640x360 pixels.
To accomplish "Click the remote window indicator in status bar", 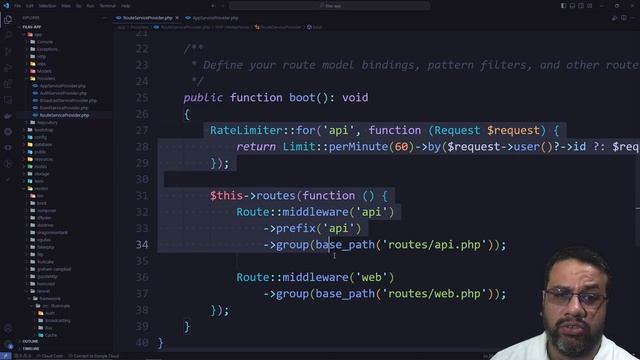I will pyautogui.click(x=5, y=356).
